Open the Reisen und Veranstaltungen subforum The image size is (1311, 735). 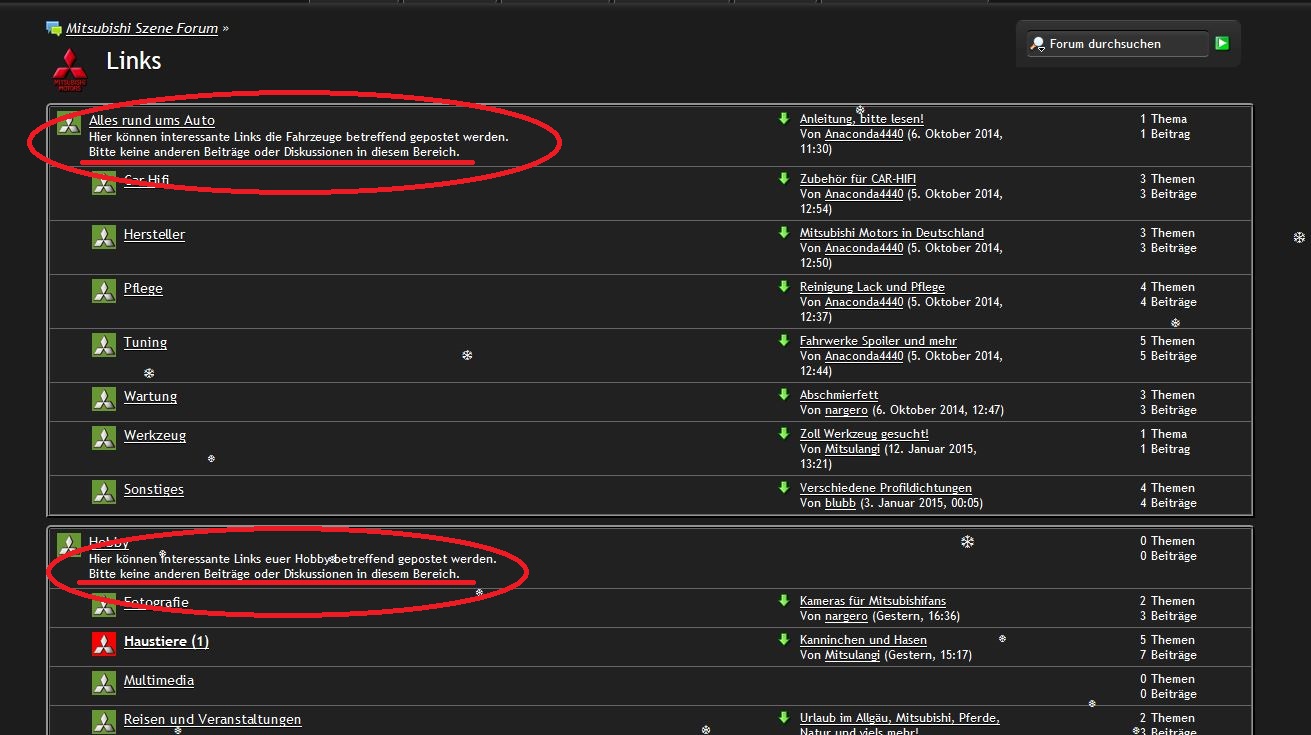[x=212, y=719]
